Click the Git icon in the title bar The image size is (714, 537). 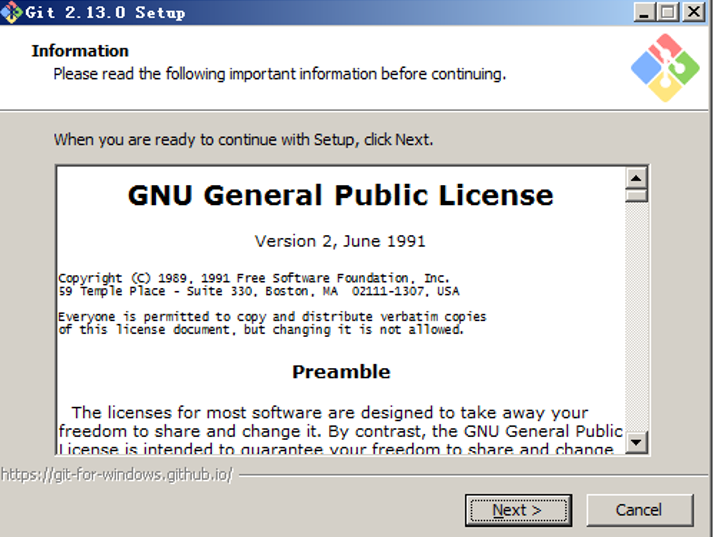coord(11,12)
